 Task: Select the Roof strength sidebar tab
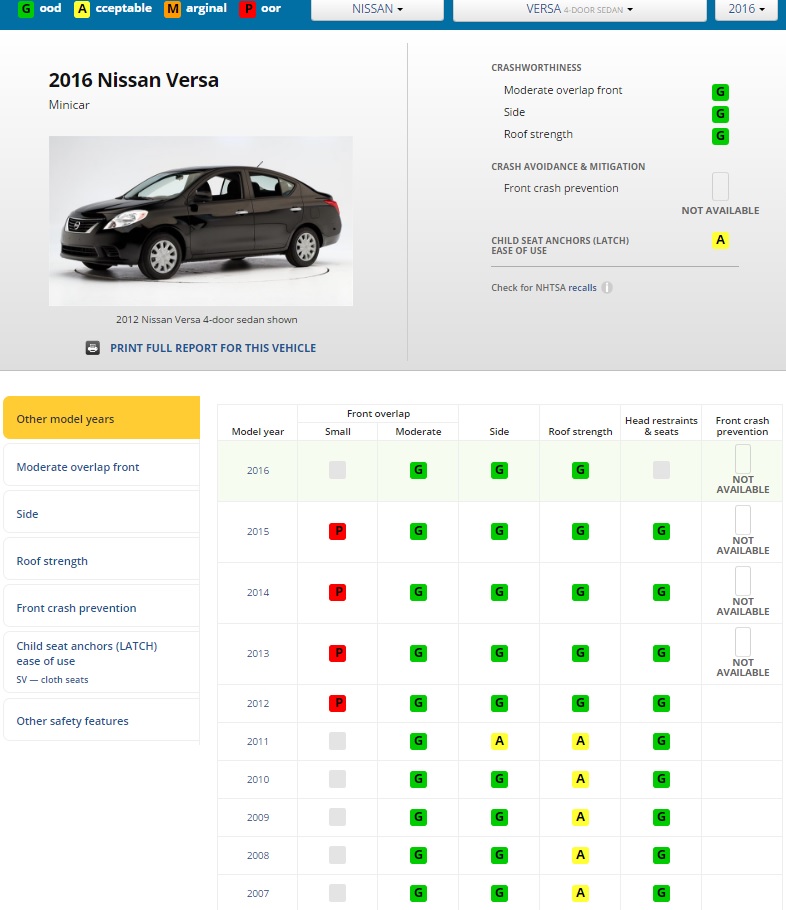(102, 560)
